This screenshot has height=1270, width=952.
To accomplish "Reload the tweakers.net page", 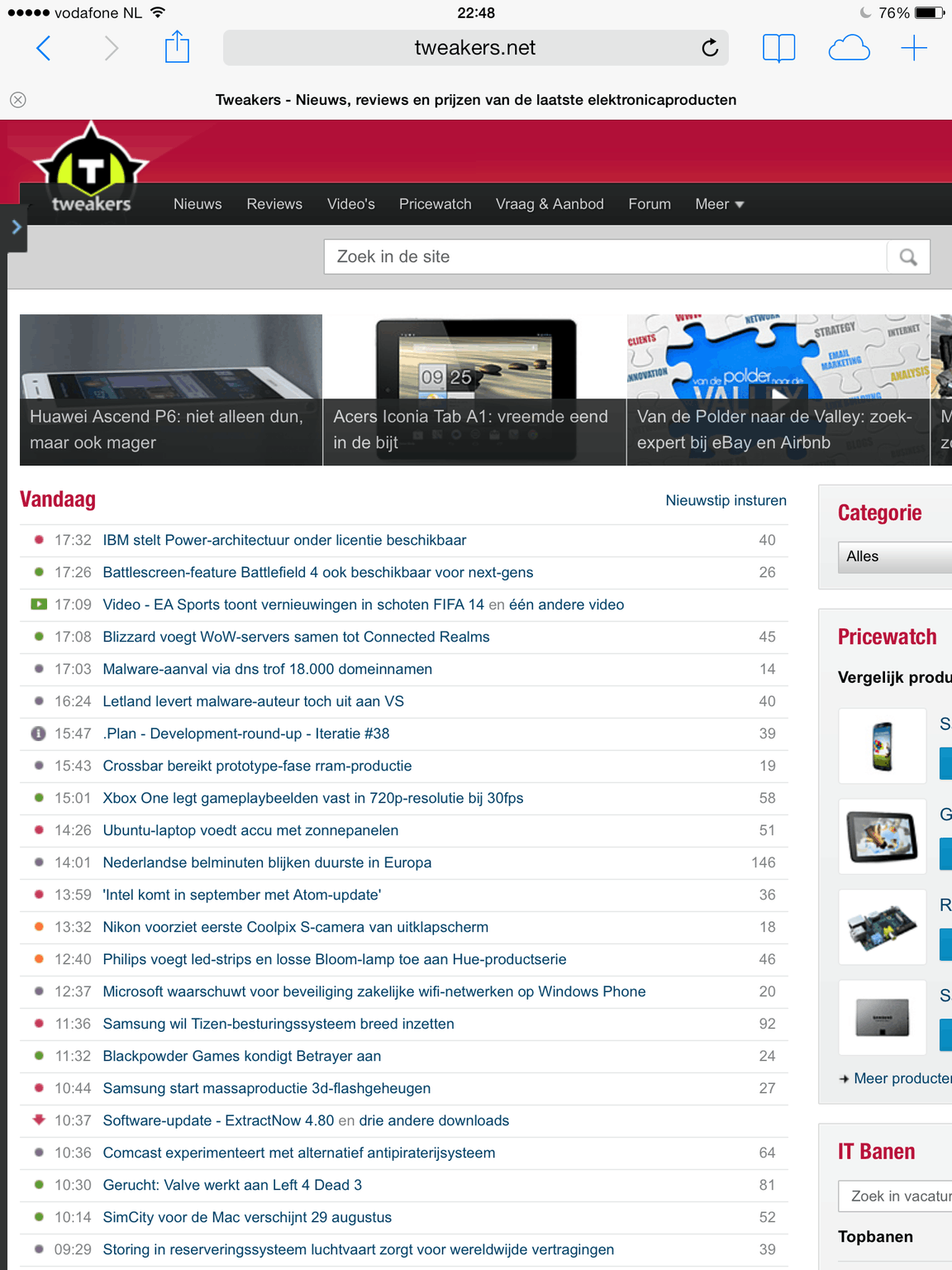I will click(710, 48).
